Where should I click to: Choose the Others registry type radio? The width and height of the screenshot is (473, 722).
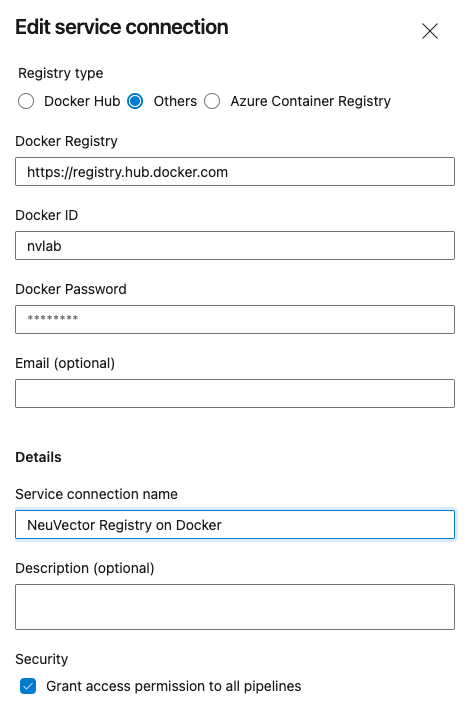pos(135,101)
